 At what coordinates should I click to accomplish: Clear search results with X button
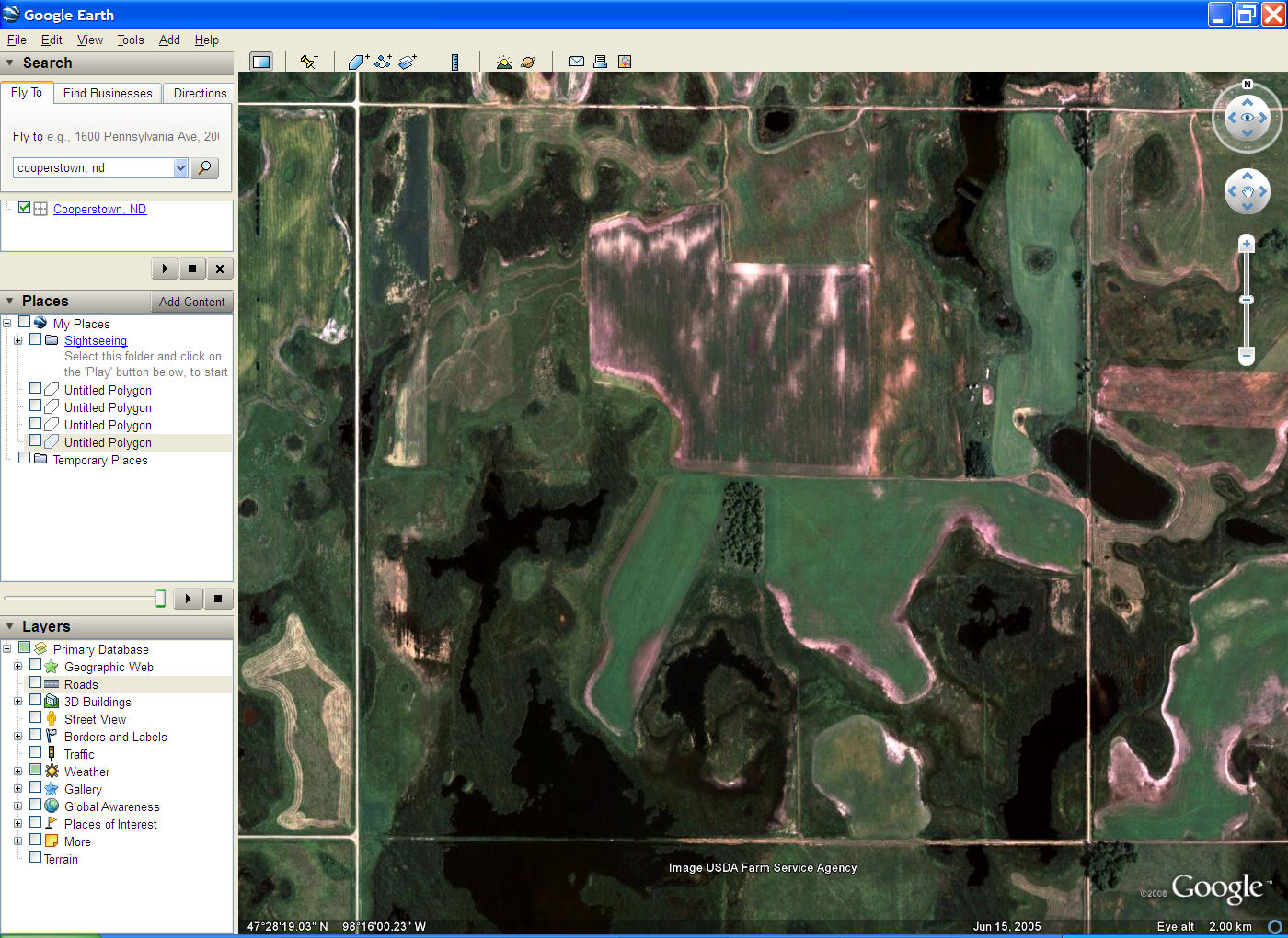coord(220,269)
